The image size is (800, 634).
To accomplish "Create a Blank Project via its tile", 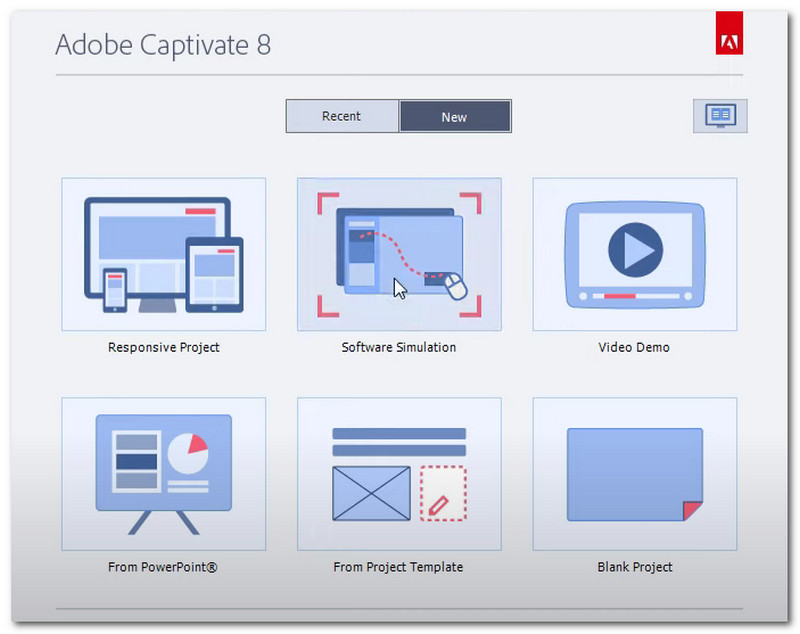I will (635, 474).
